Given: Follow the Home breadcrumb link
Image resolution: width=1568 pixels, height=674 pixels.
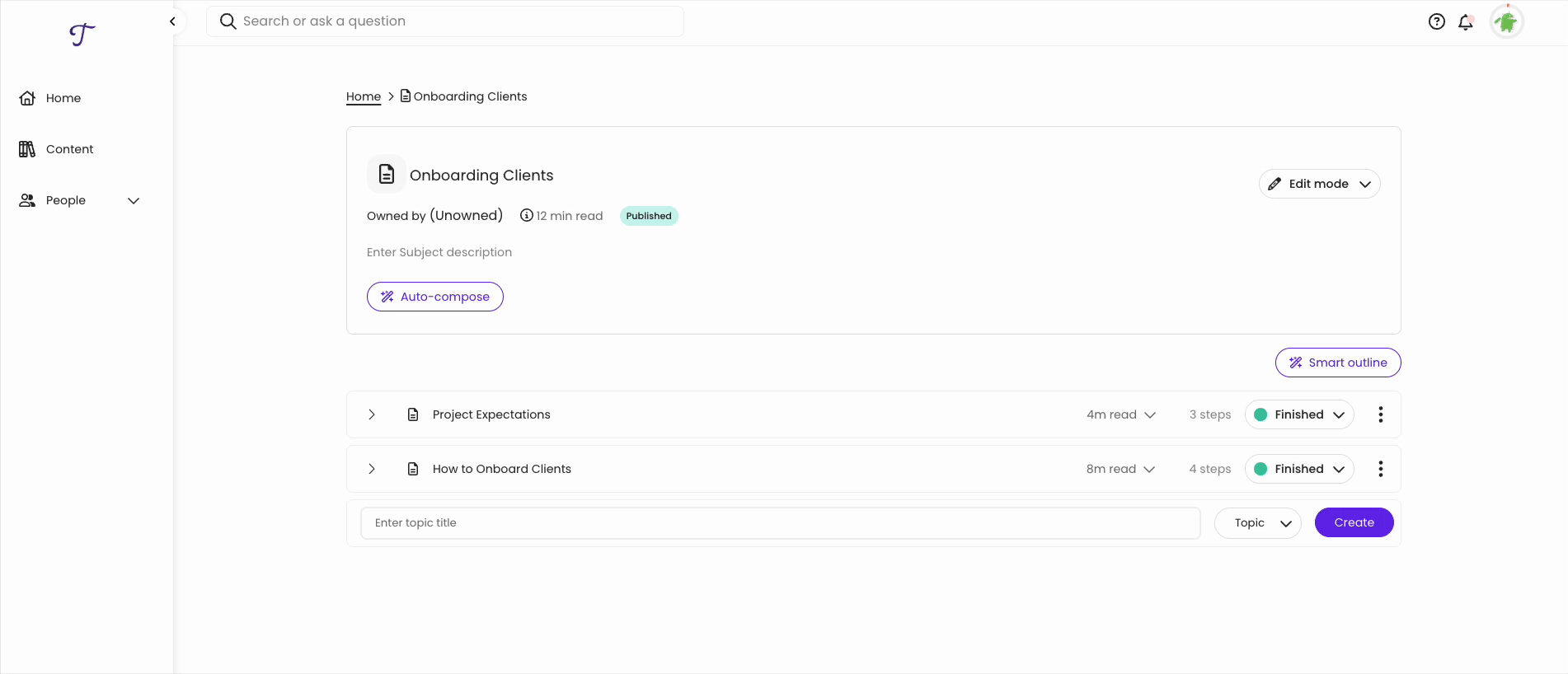Looking at the screenshot, I should [364, 96].
